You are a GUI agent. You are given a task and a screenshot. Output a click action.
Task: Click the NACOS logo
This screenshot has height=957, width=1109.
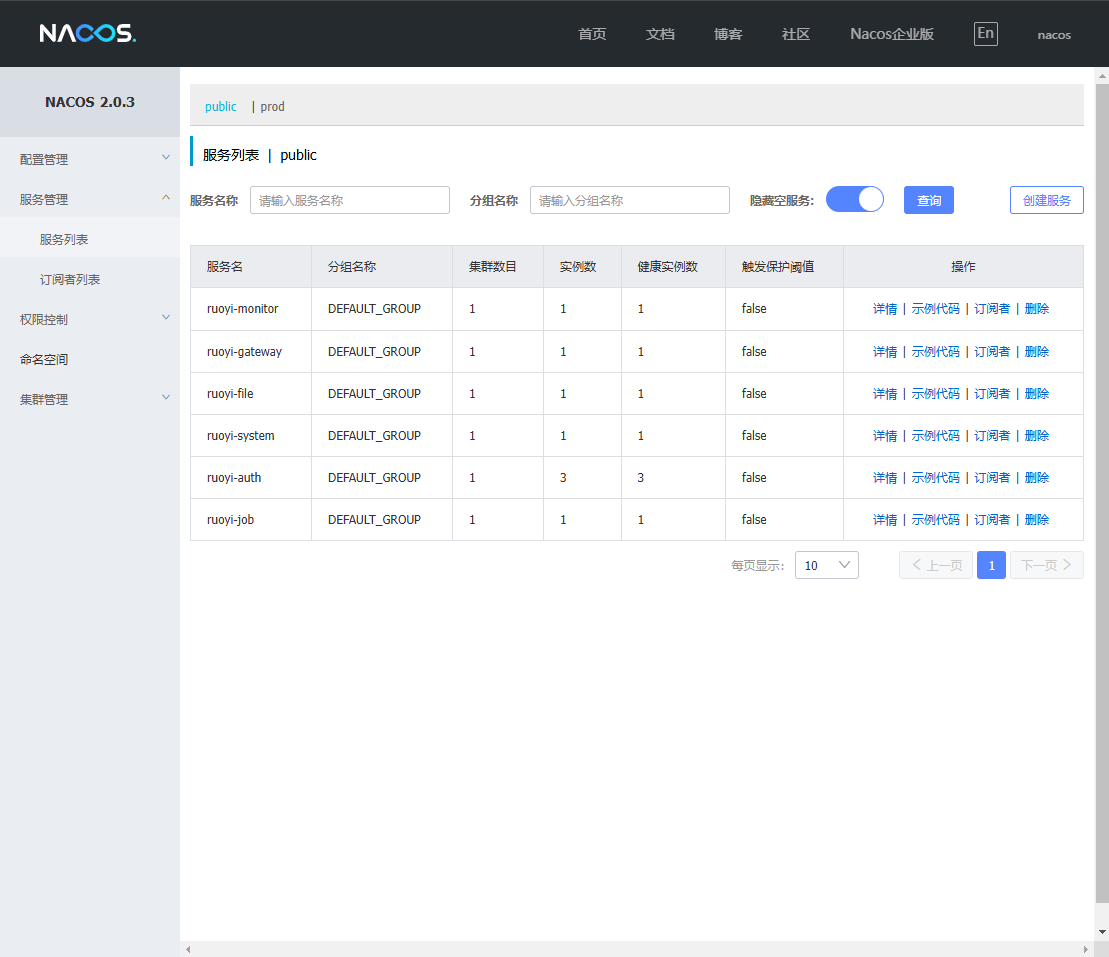[88, 33]
